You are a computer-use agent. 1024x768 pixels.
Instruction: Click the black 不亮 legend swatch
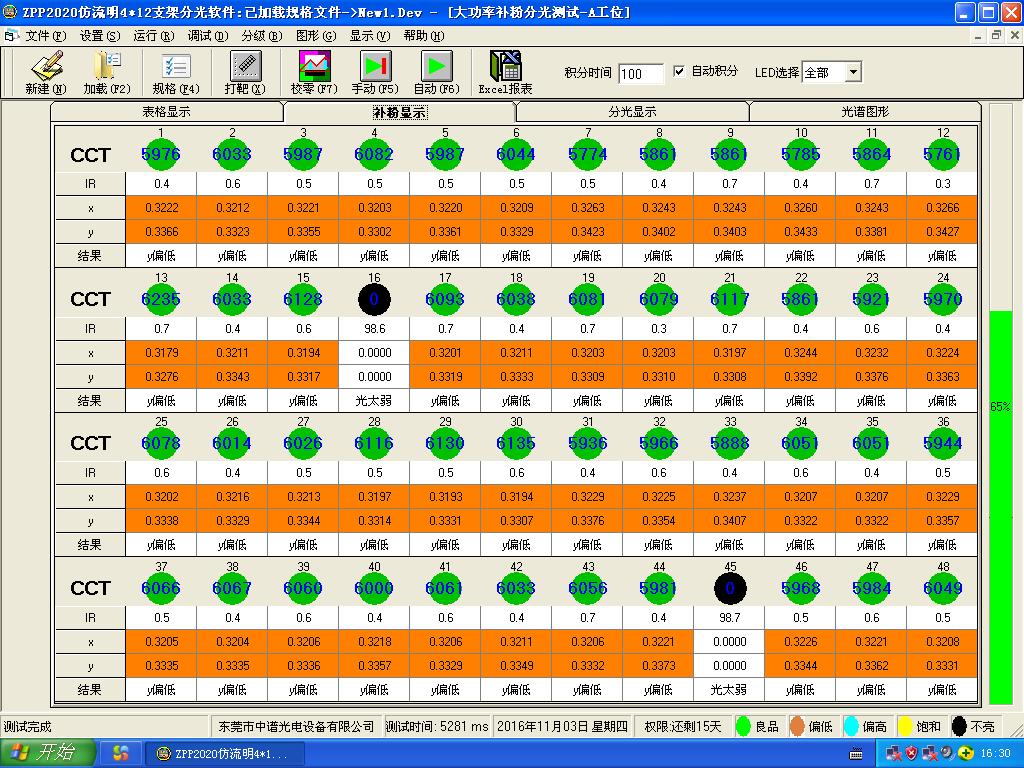point(959,726)
